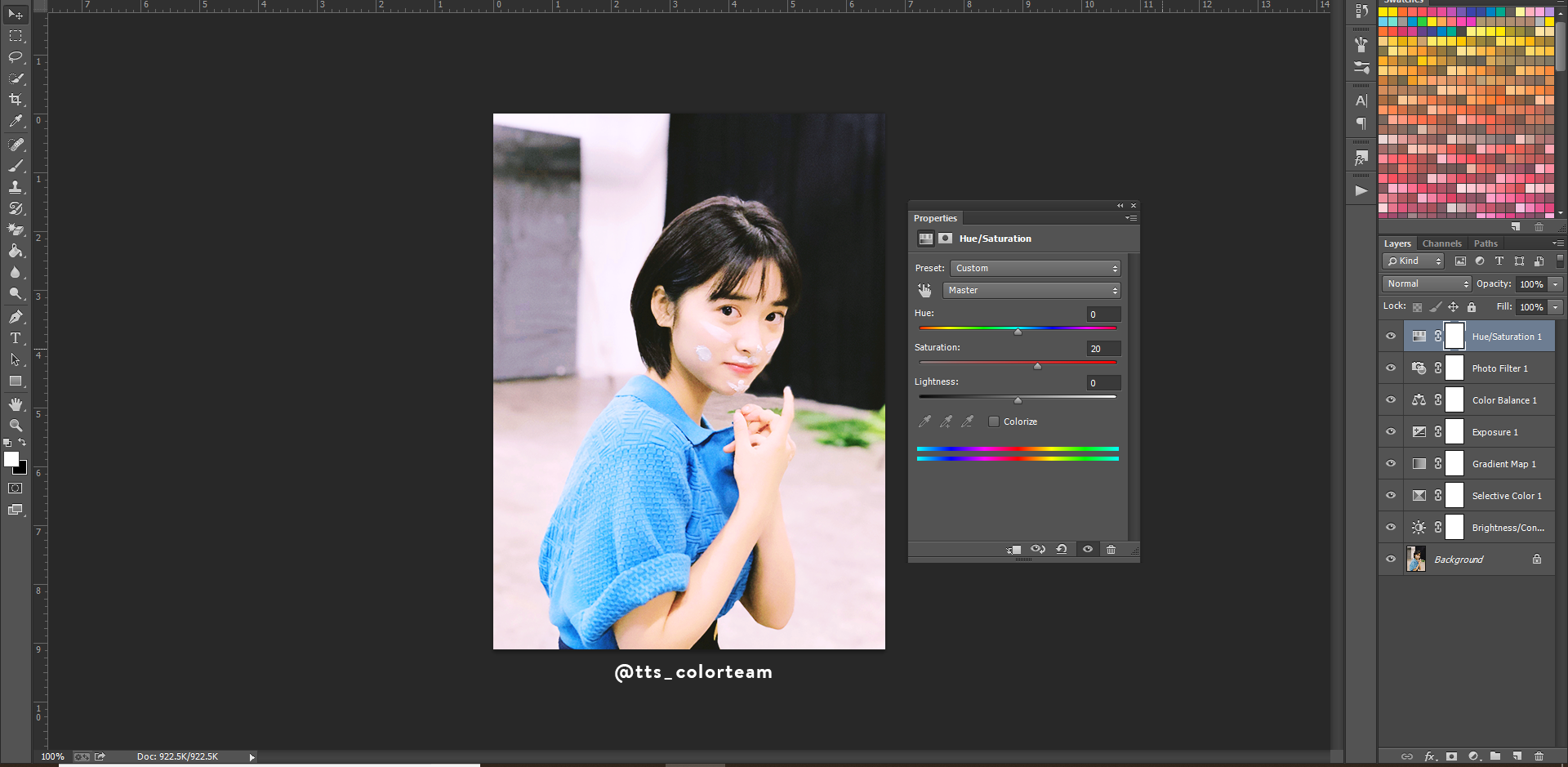Select the Pen tool
The width and height of the screenshot is (1568, 767).
[x=16, y=317]
